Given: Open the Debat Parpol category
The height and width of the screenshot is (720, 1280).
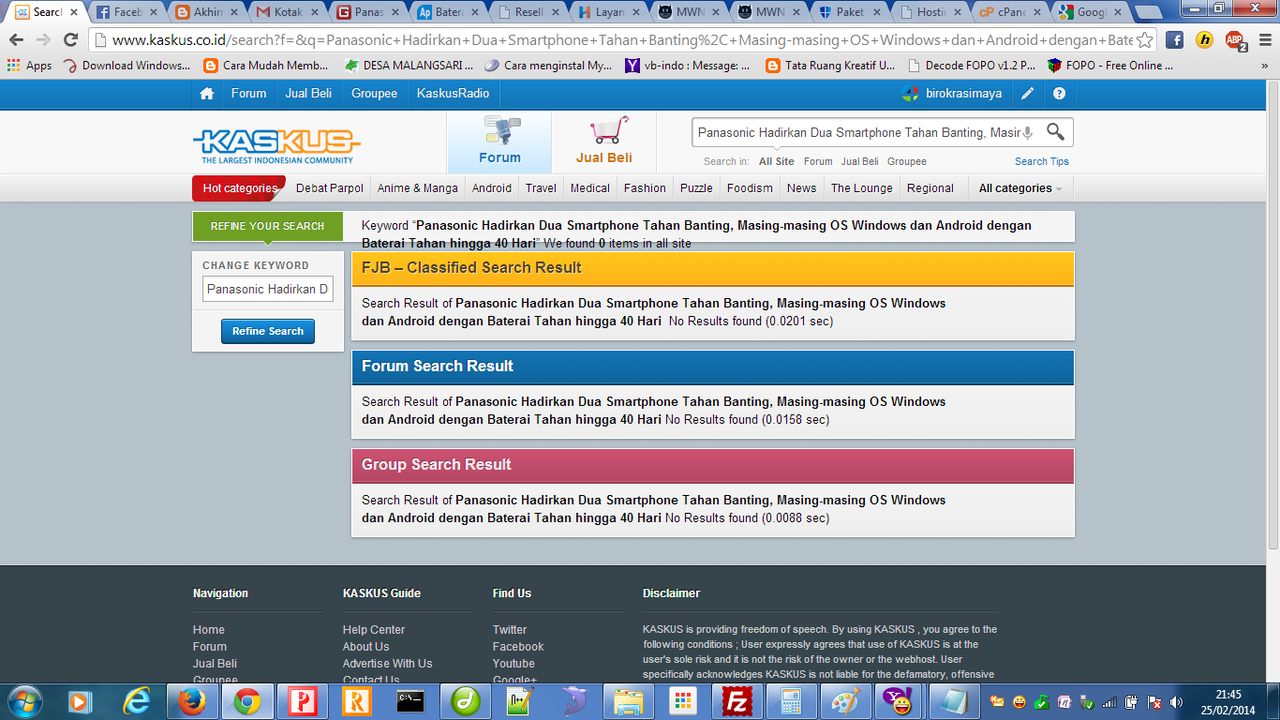Looking at the screenshot, I should coord(330,188).
